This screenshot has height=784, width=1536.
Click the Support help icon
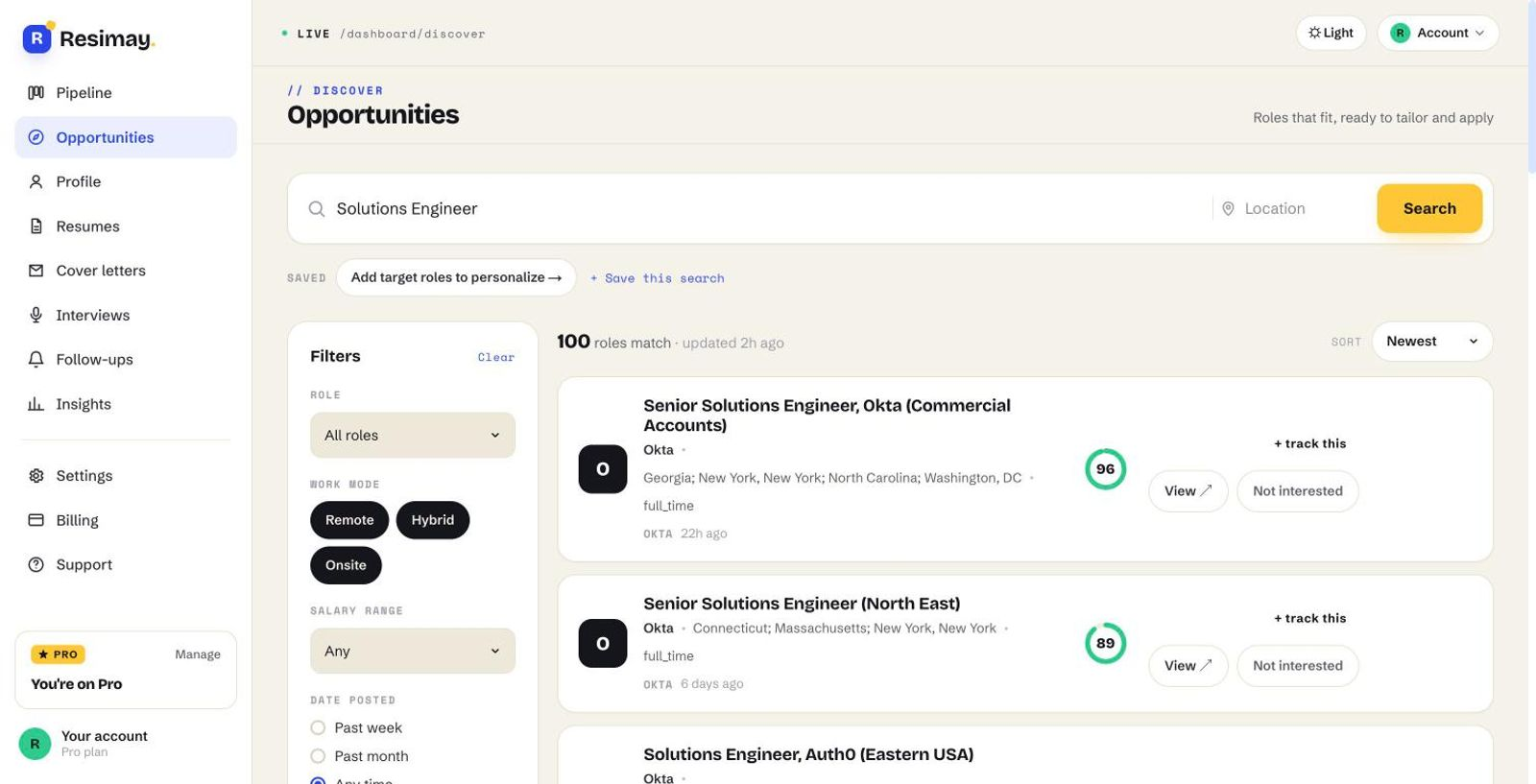click(36, 564)
